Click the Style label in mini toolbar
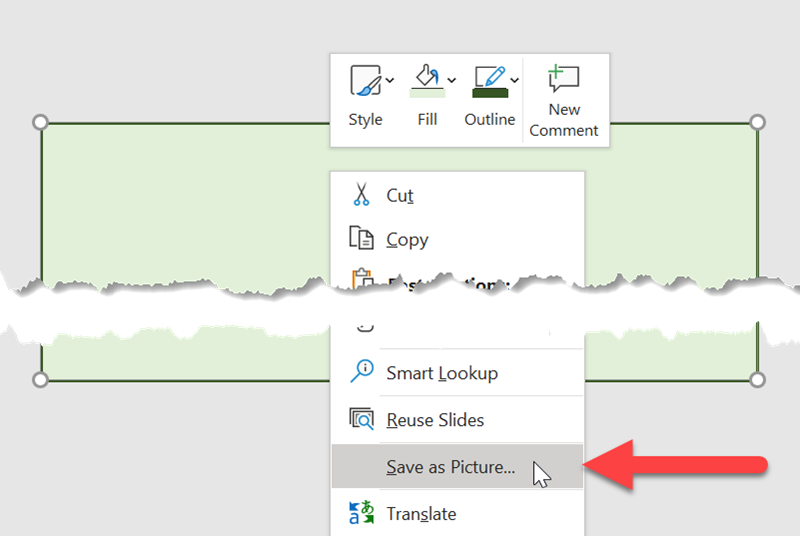This screenshot has width=800, height=536. click(x=365, y=119)
